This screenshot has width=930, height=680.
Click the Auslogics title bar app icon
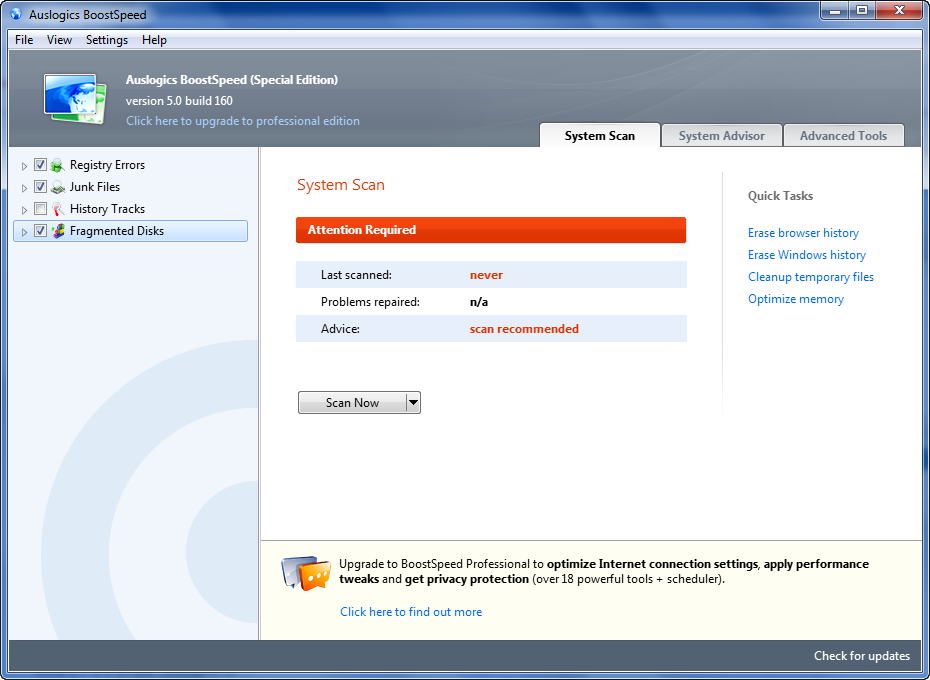point(16,14)
